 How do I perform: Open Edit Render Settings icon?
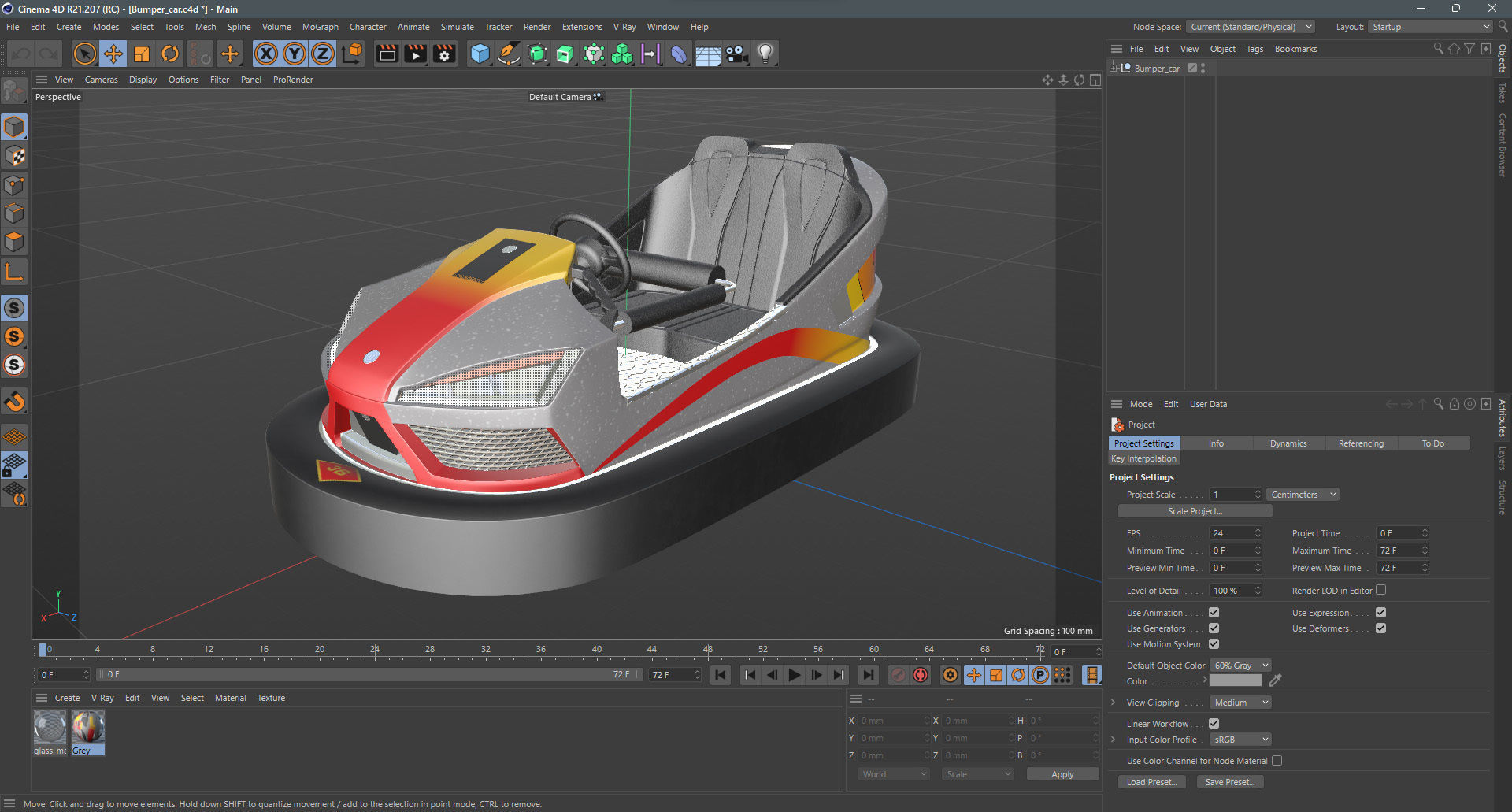point(444,54)
